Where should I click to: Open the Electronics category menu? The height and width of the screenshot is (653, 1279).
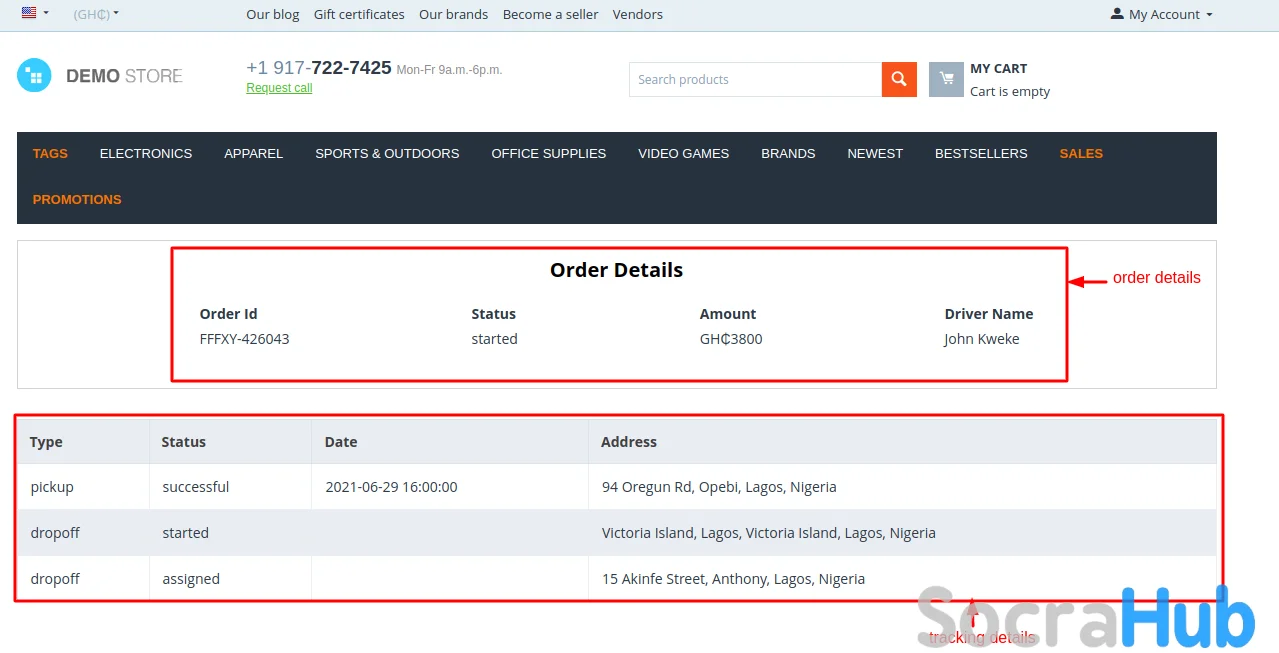click(146, 153)
